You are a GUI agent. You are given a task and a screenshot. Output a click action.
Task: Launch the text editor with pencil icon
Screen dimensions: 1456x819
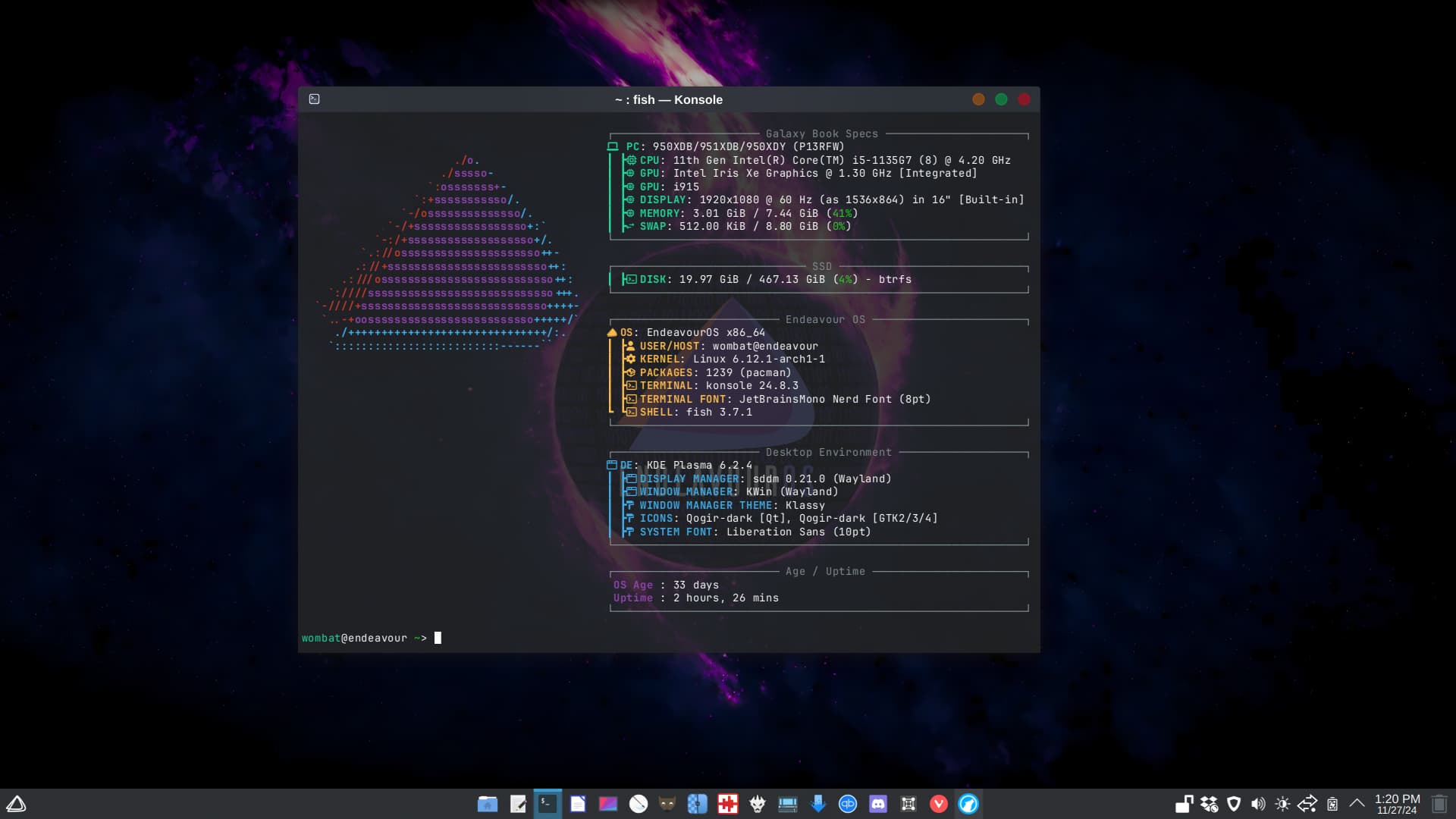tap(518, 804)
